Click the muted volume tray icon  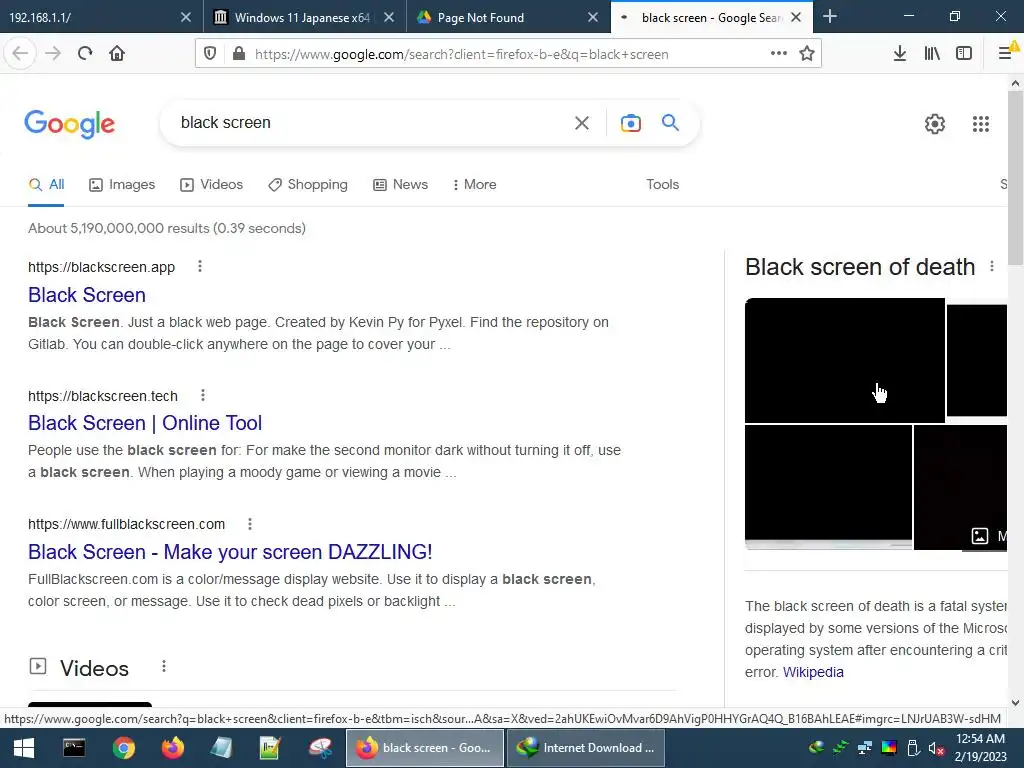click(936, 748)
